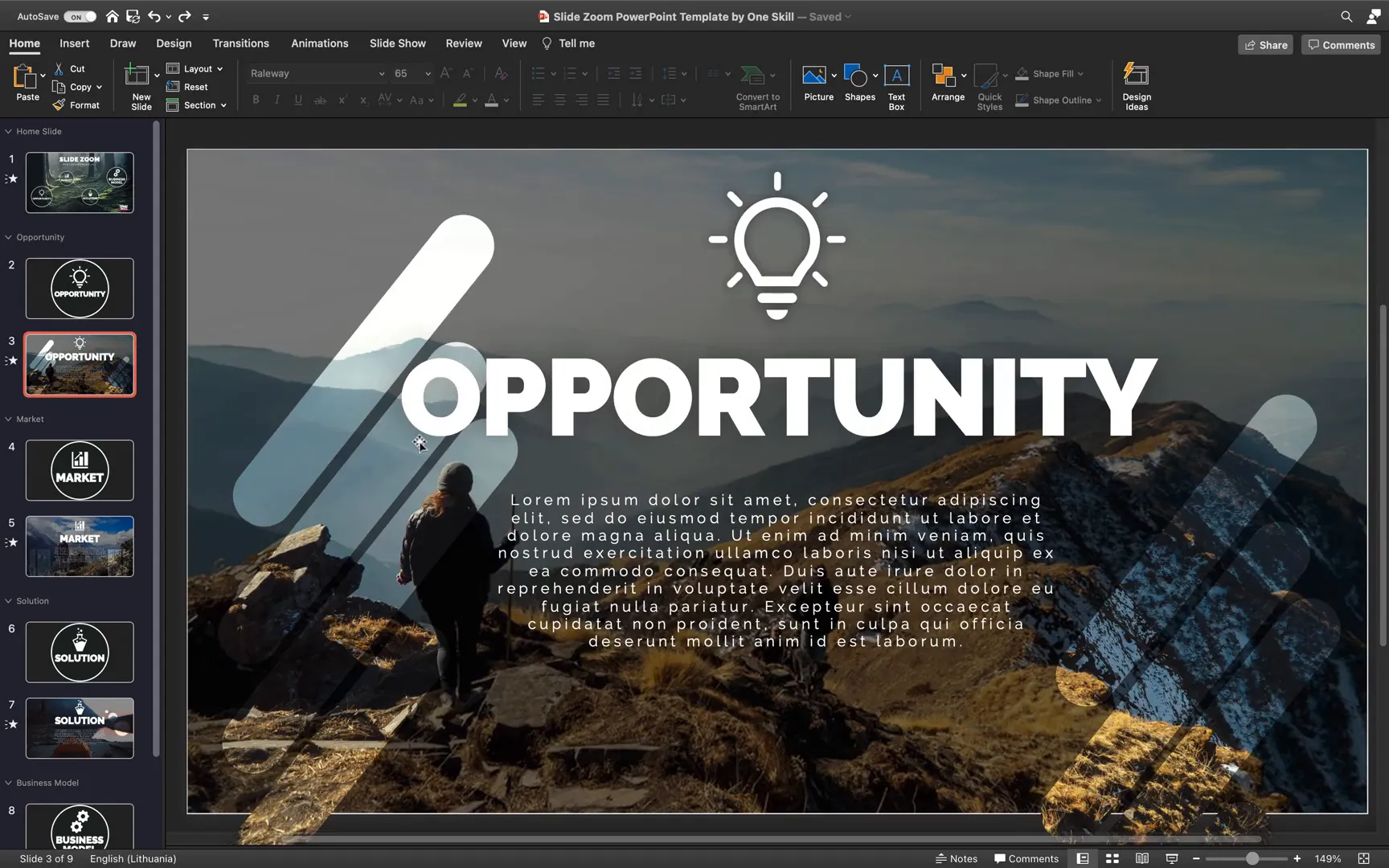1389x868 pixels.
Task: Undo the last action
Action: pos(154,16)
